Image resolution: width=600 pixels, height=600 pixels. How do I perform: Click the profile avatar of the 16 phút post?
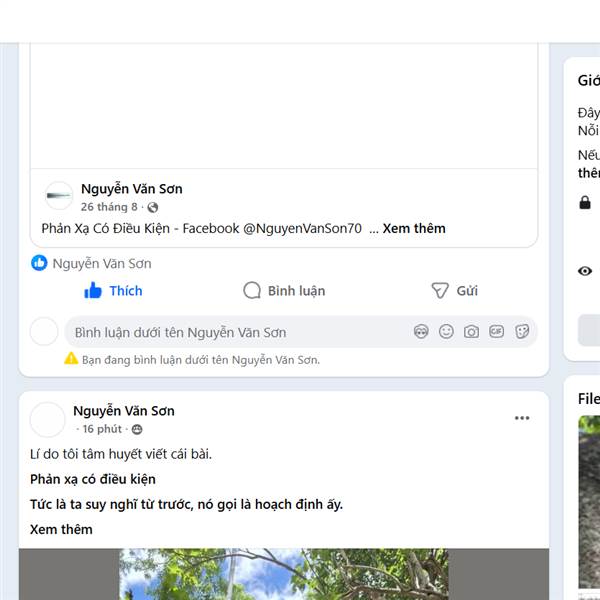click(x=47, y=420)
